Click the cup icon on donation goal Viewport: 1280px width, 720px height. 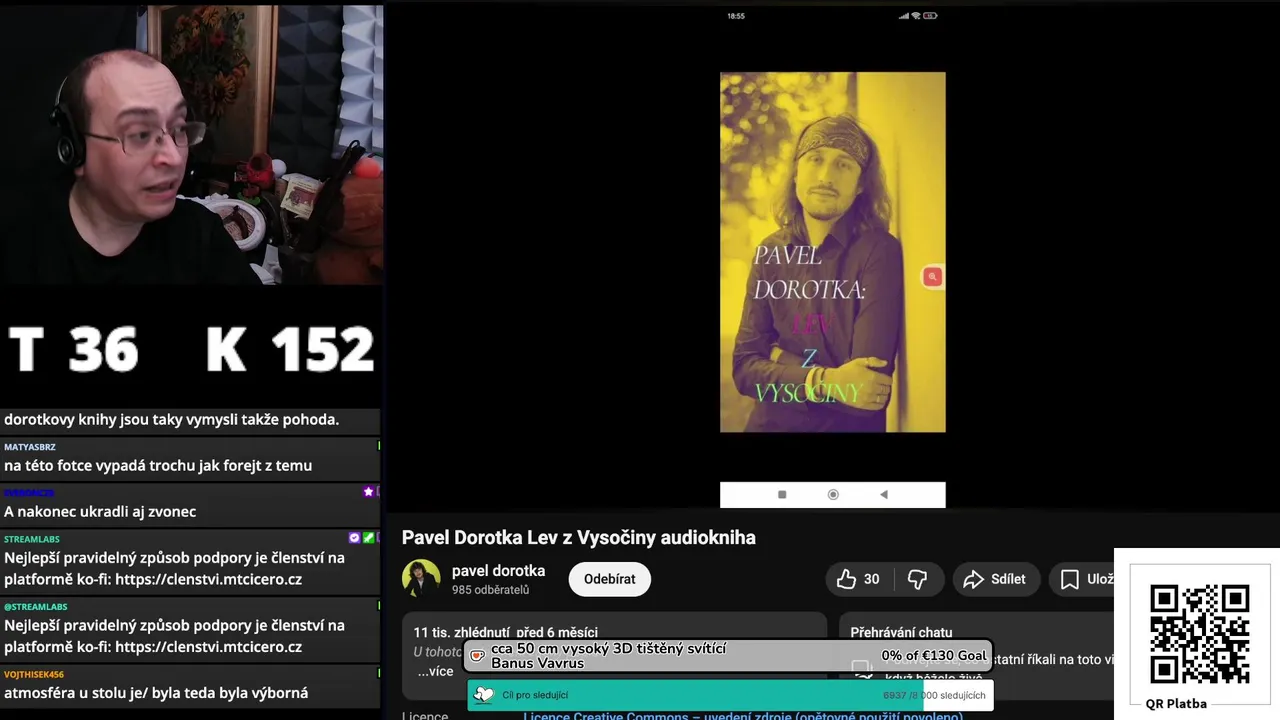[x=478, y=657]
